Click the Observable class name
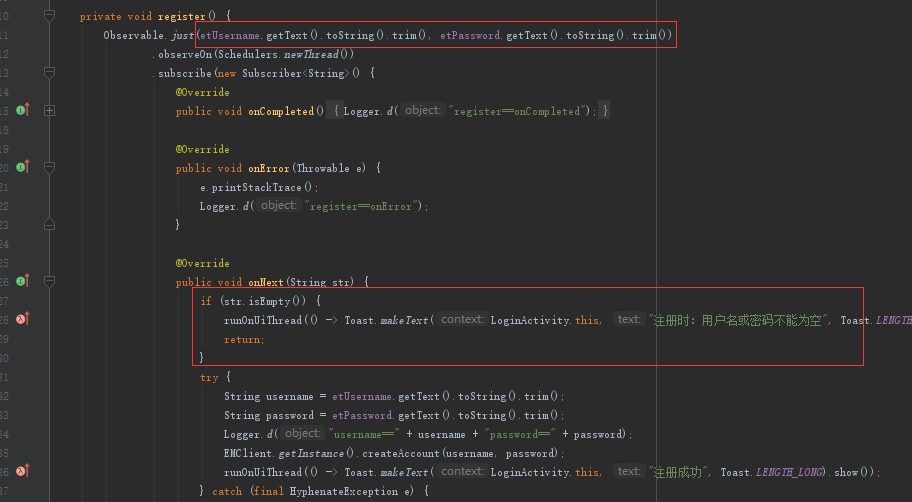 (134, 35)
